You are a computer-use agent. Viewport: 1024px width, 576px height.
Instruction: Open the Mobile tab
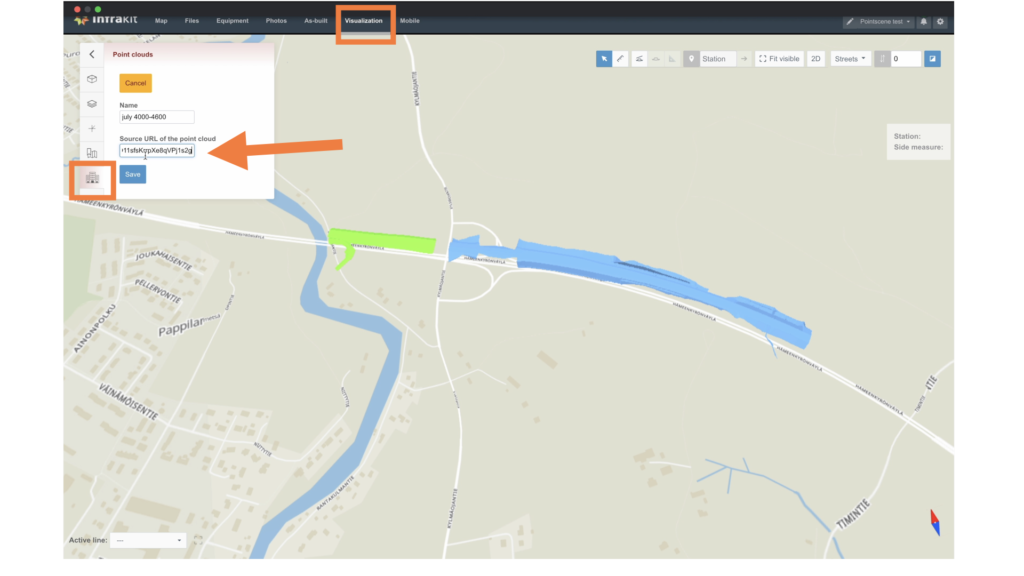[x=409, y=21]
